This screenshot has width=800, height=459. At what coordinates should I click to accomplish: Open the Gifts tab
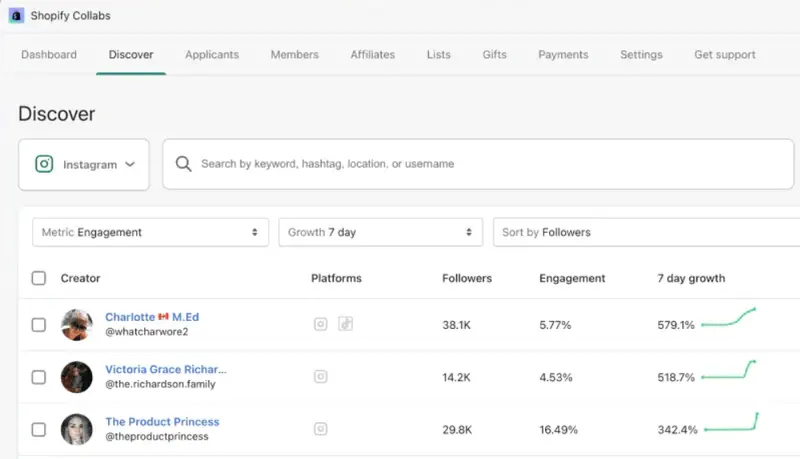pos(494,55)
